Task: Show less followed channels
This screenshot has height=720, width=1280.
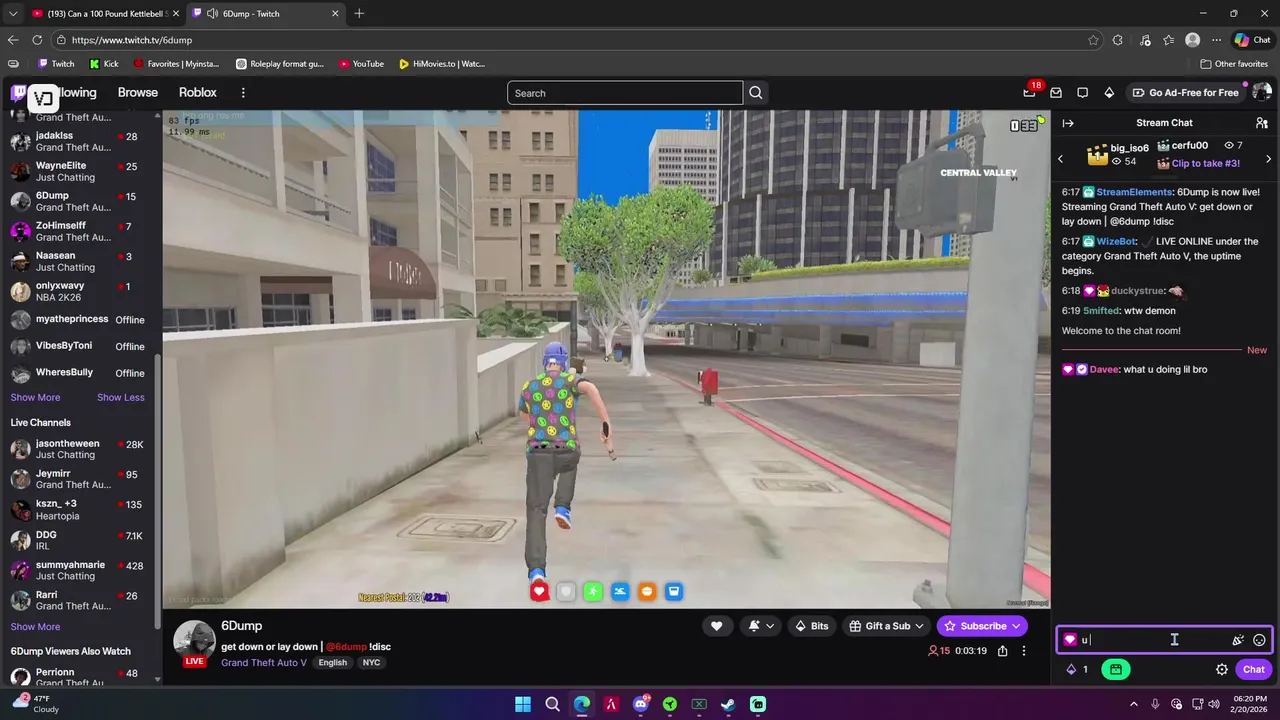Action: click(120, 397)
